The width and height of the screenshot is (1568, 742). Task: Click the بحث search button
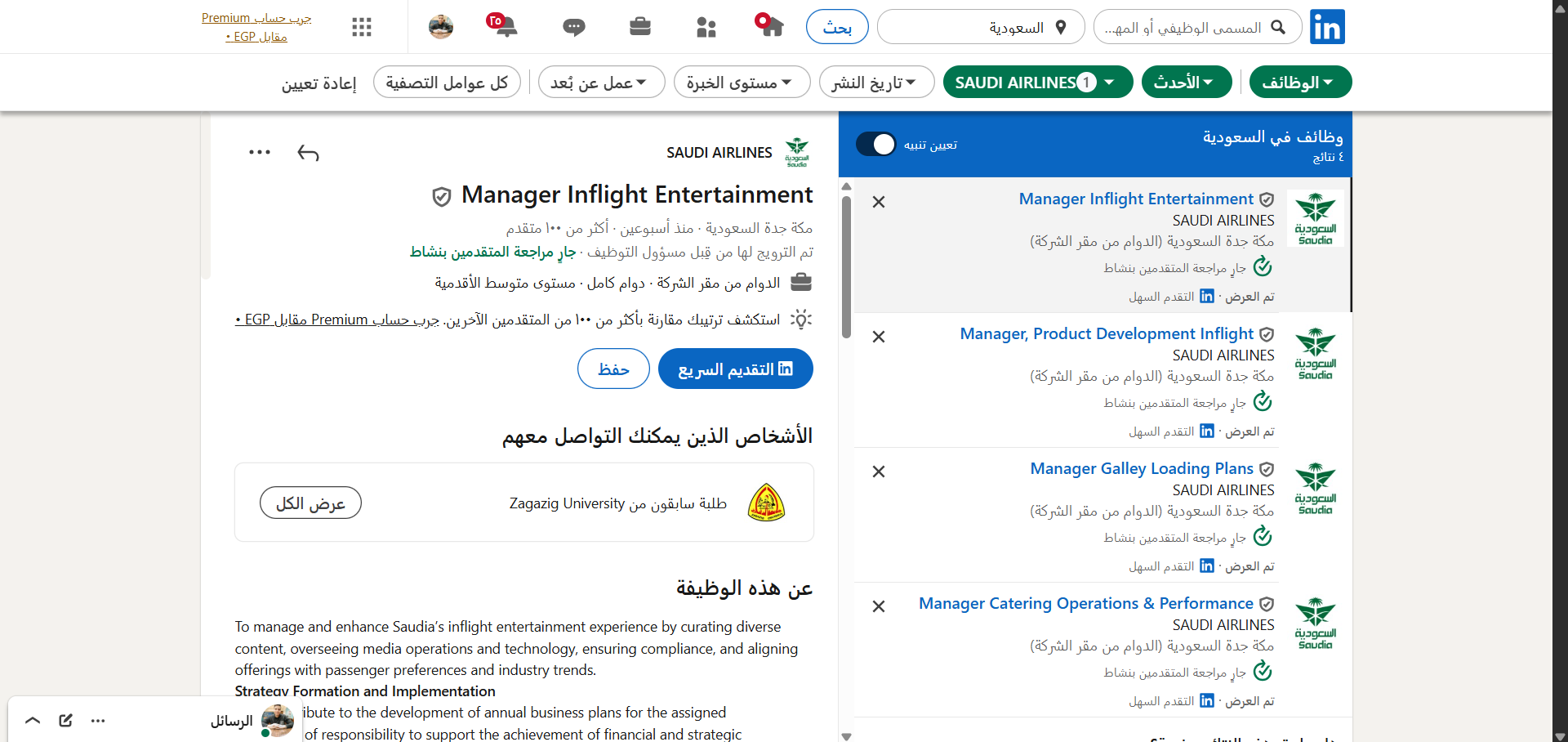(x=837, y=27)
